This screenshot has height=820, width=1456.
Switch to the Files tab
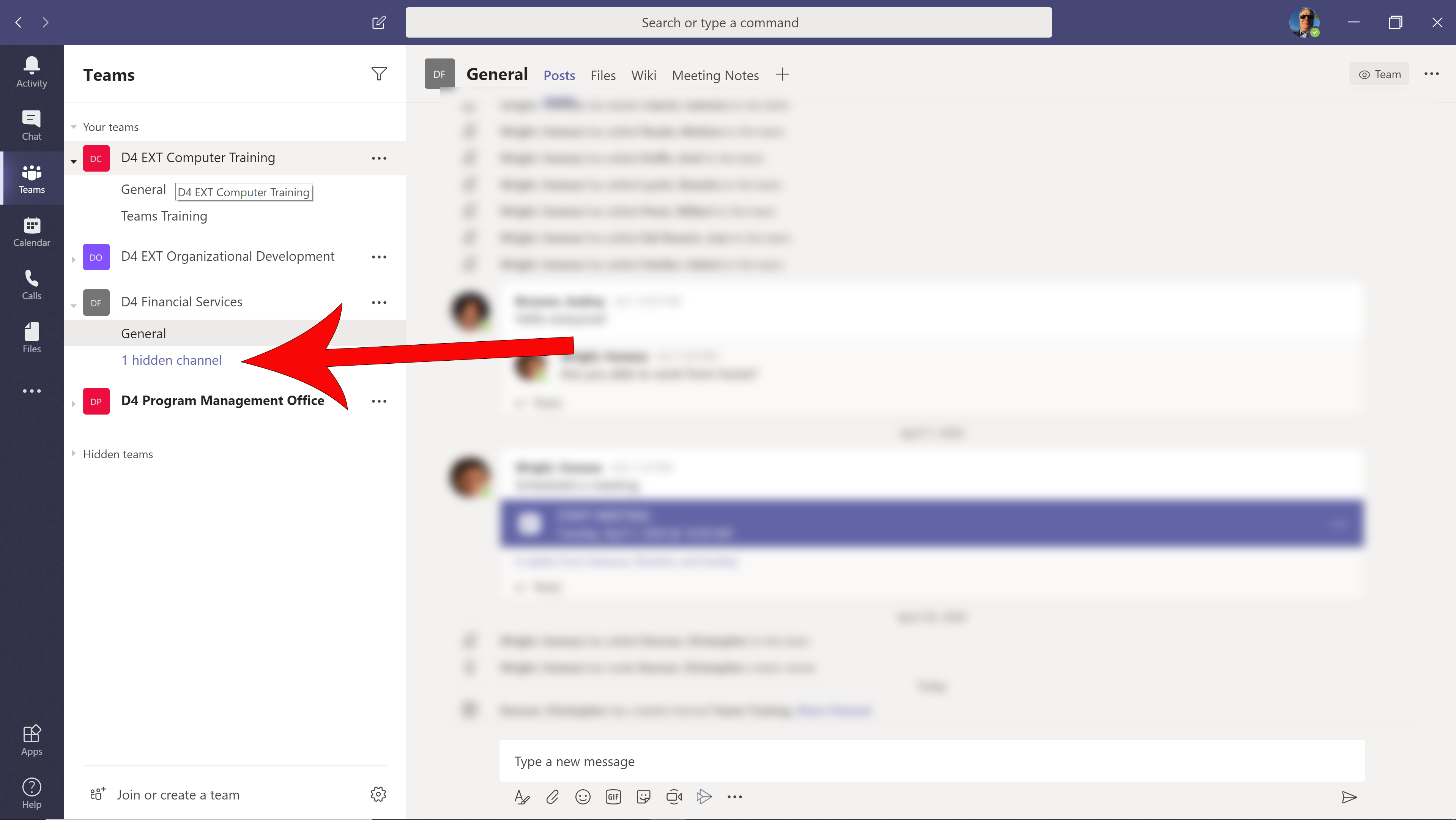pos(603,75)
